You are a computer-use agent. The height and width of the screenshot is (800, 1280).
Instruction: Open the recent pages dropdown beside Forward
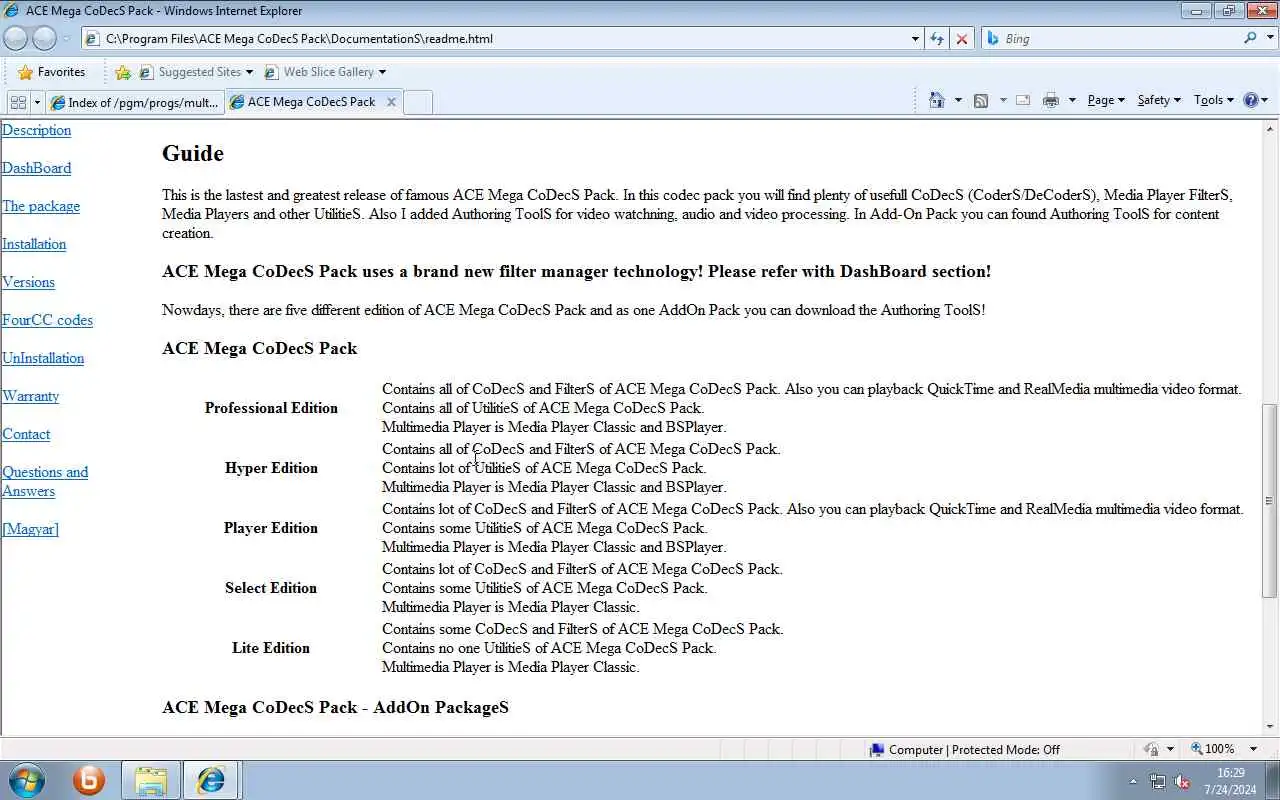pos(67,39)
